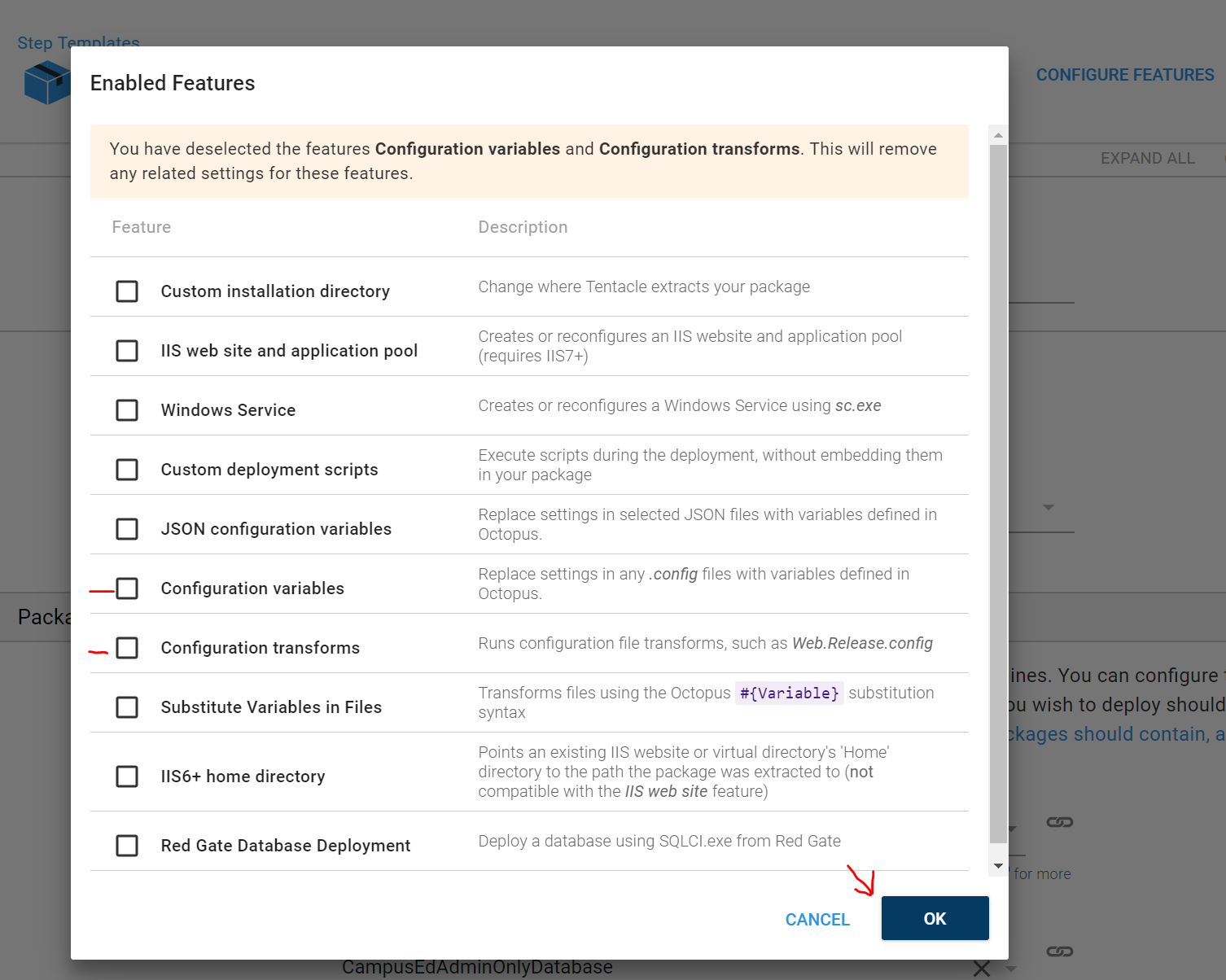This screenshot has width=1226, height=980.
Task: Click the lower chain link icon on right
Action: [1060, 951]
